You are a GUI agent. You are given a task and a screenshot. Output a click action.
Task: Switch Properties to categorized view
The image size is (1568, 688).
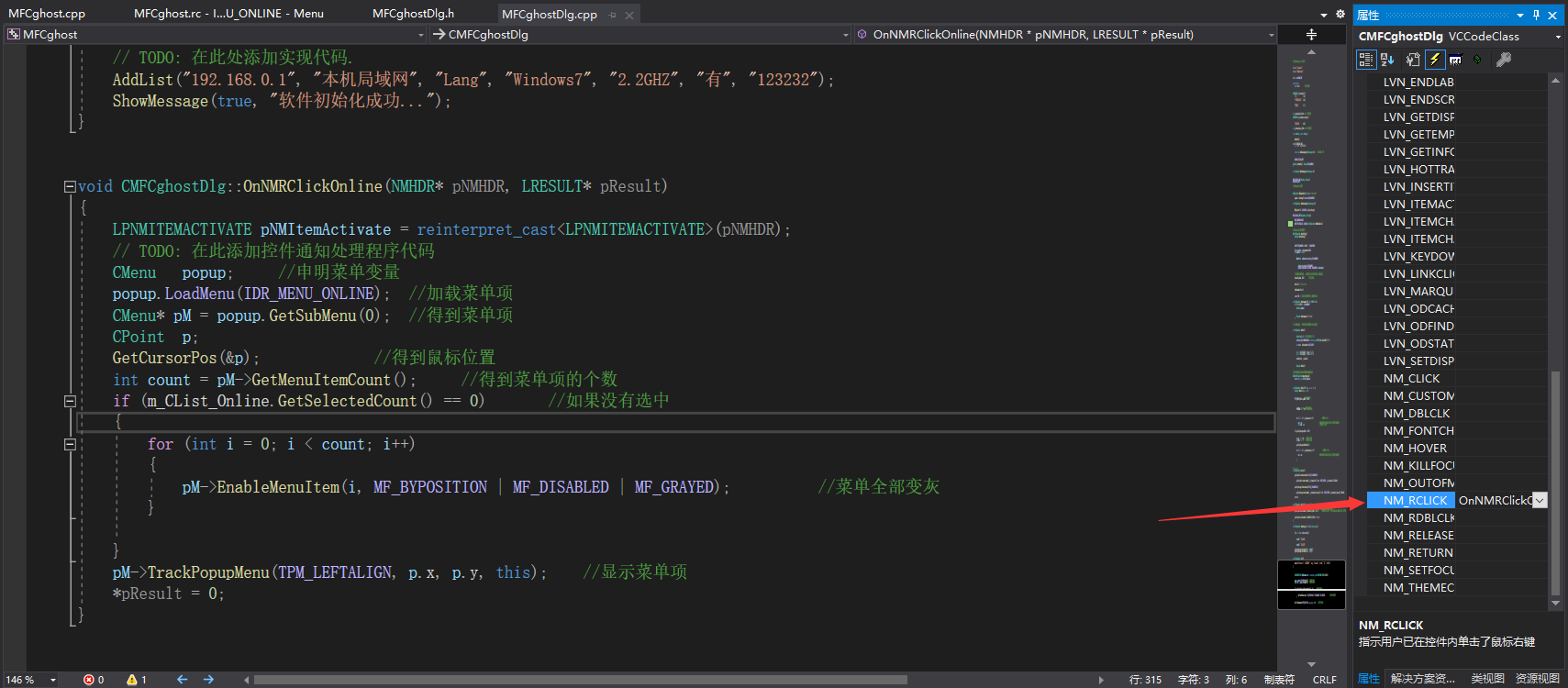pos(1366,60)
